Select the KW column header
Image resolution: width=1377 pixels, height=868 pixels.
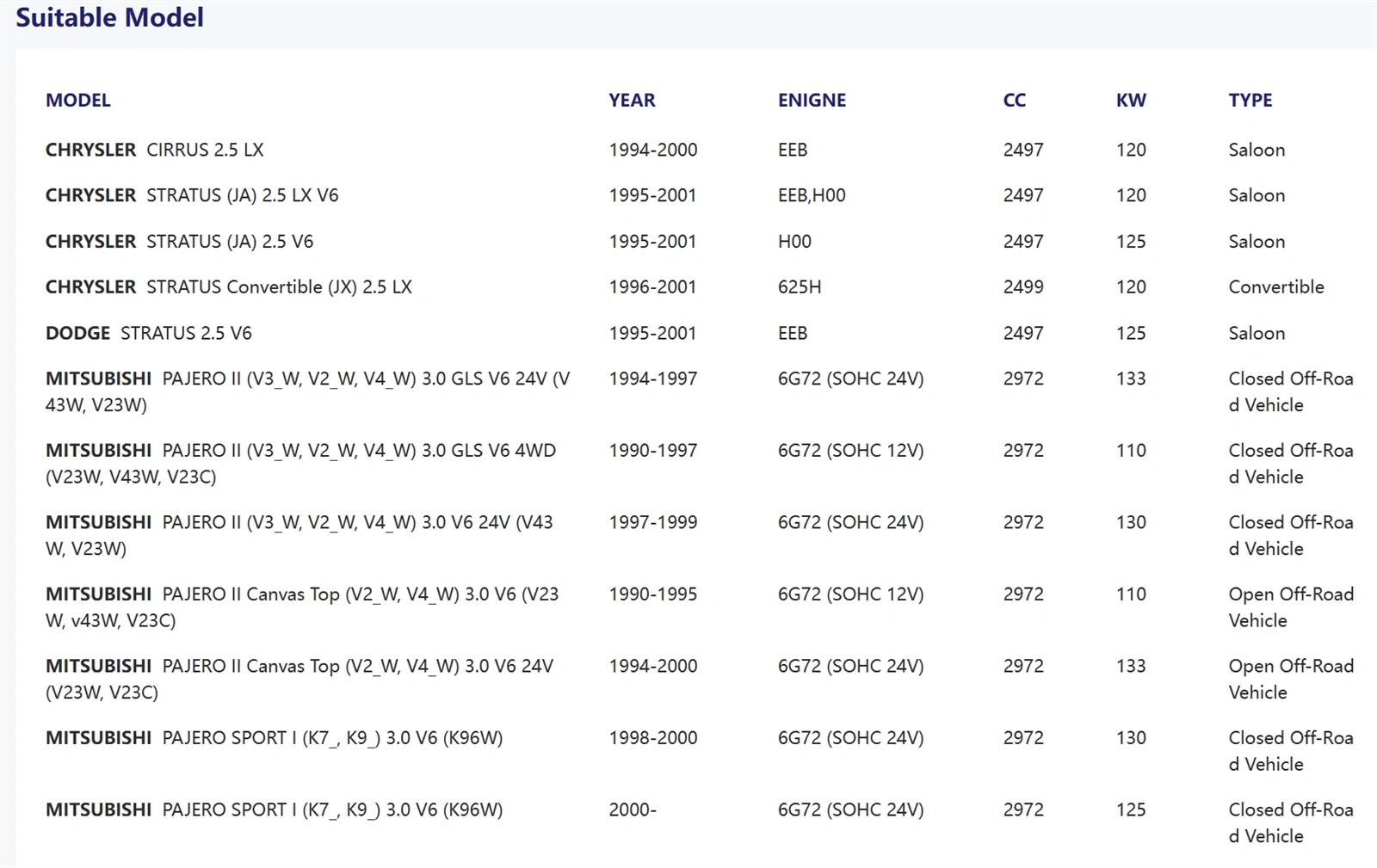(x=1131, y=100)
